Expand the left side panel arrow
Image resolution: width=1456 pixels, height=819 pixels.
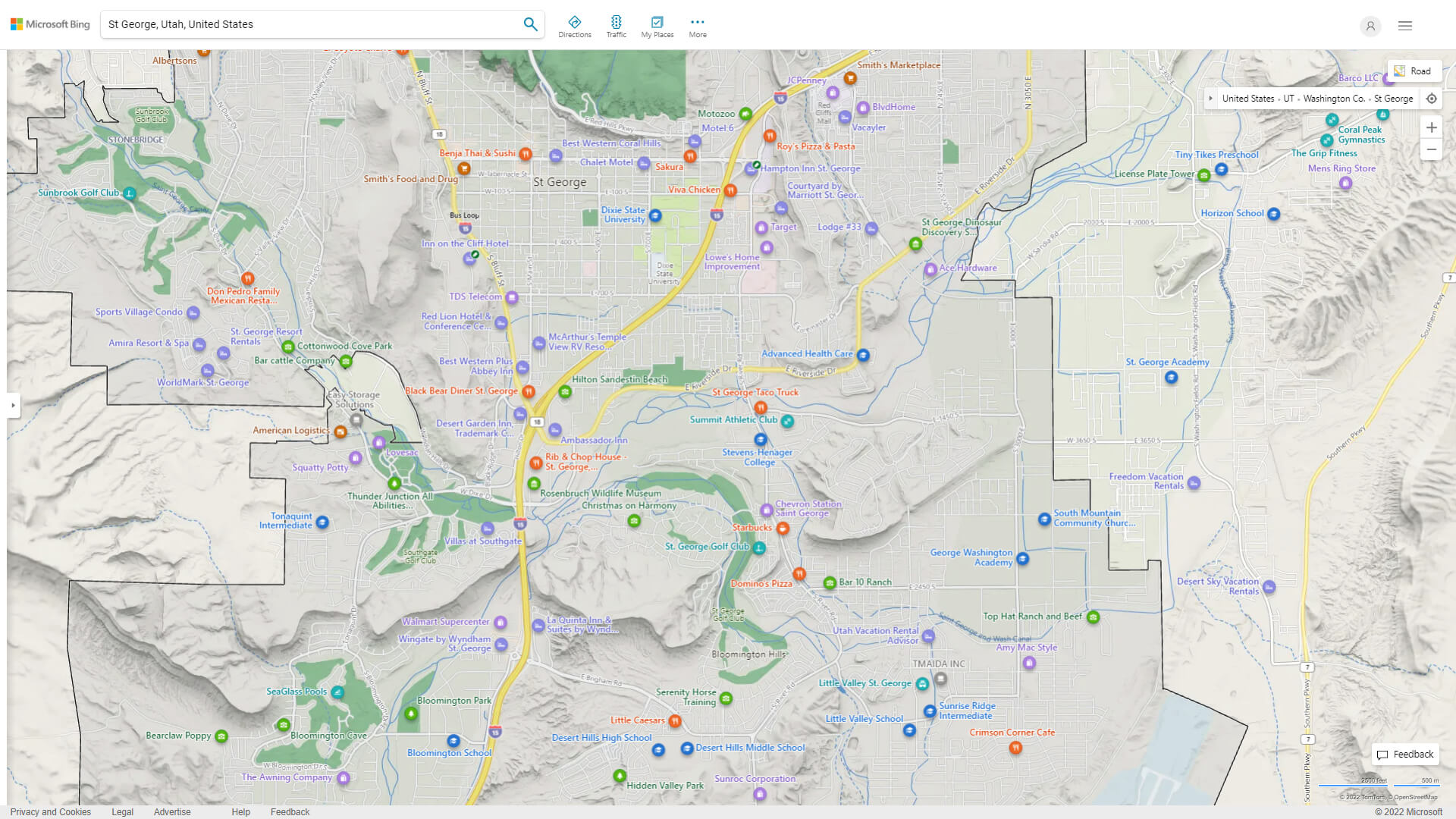click(x=14, y=406)
